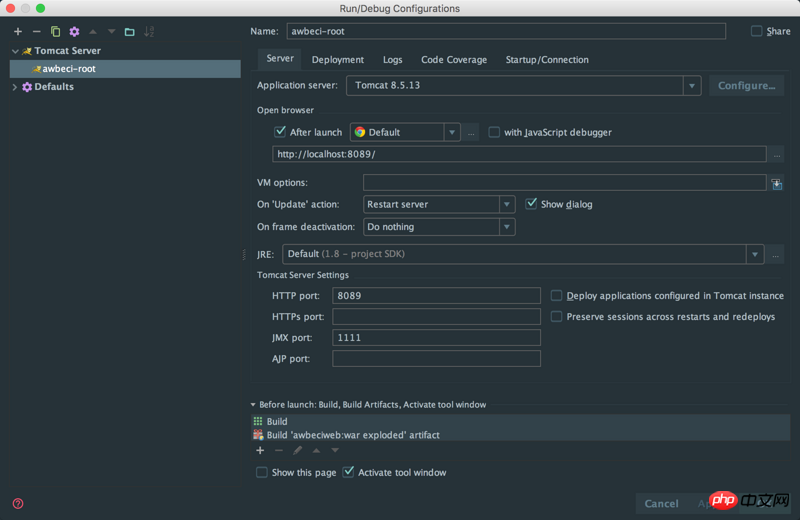The width and height of the screenshot is (800, 520).
Task: Open edit defaults gear icon in toolbar
Action: [x=74, y=32]
